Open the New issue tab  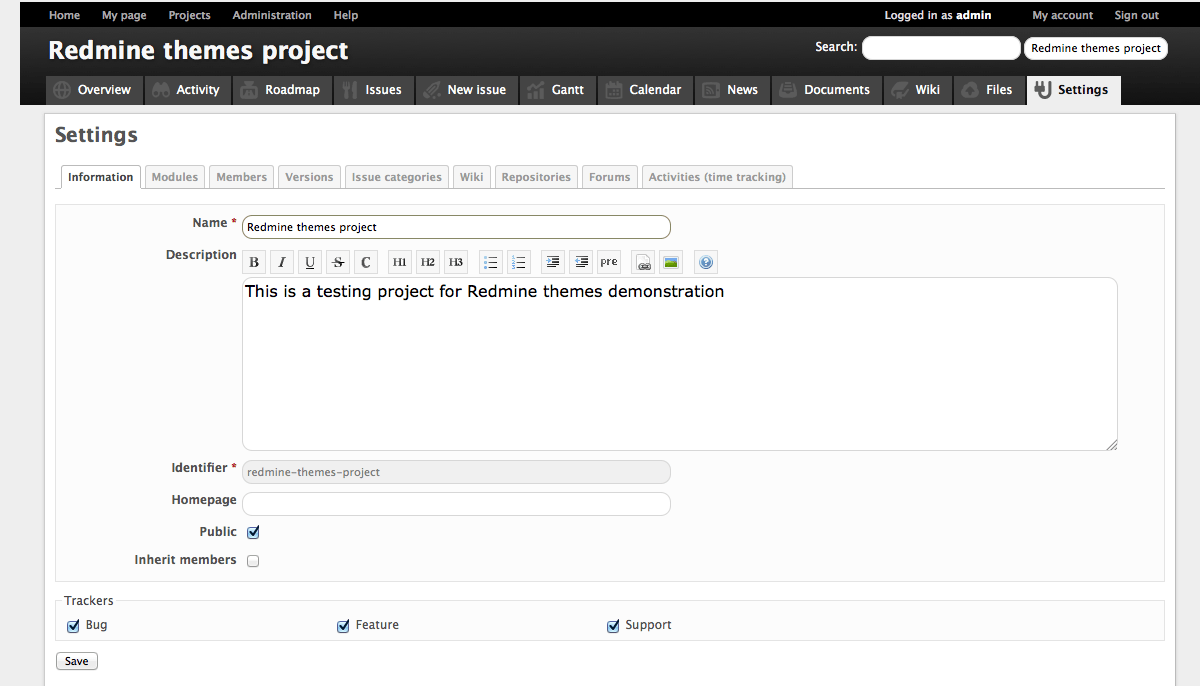(x=465, y=90)
